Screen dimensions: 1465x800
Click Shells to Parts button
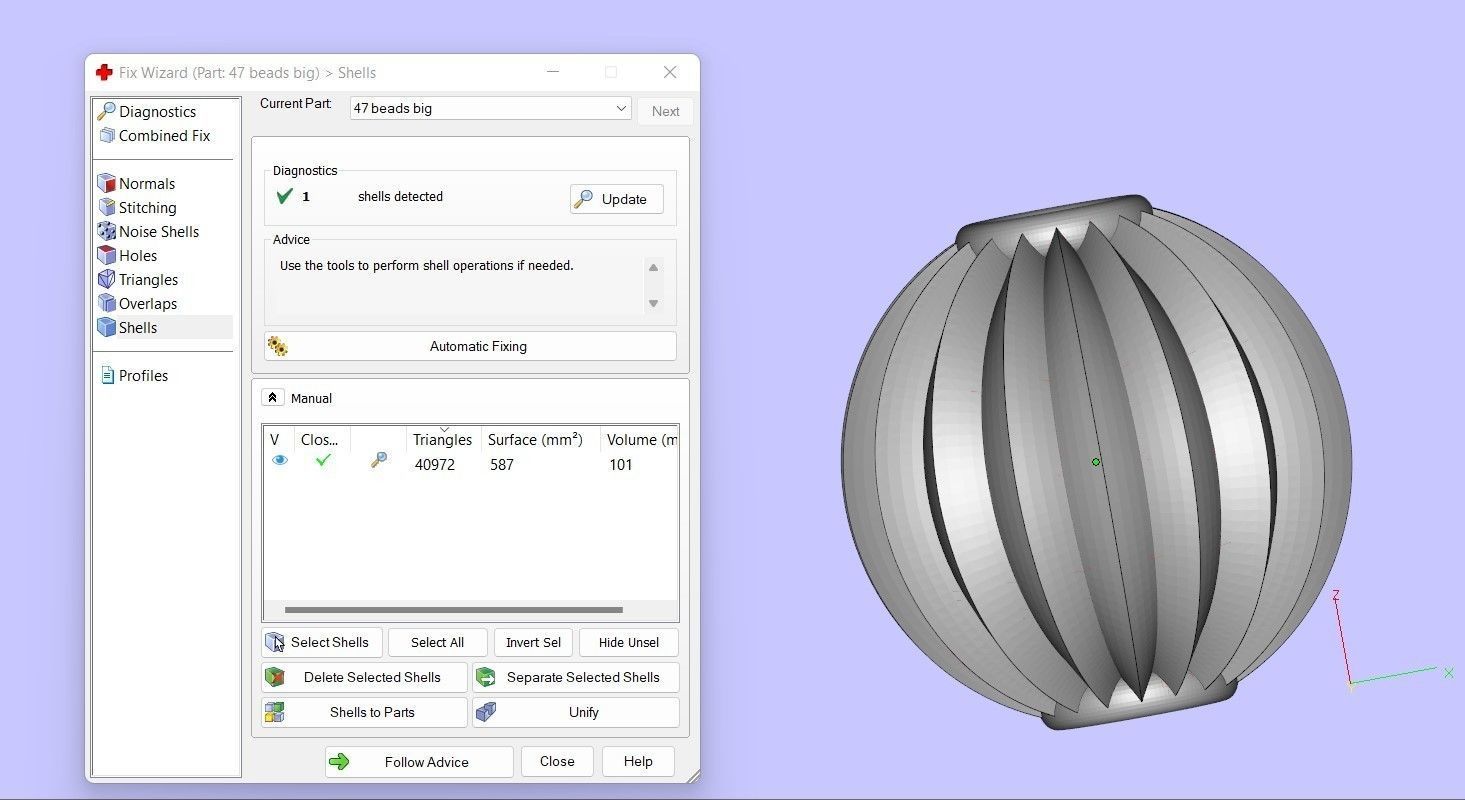tap(364, 712)
